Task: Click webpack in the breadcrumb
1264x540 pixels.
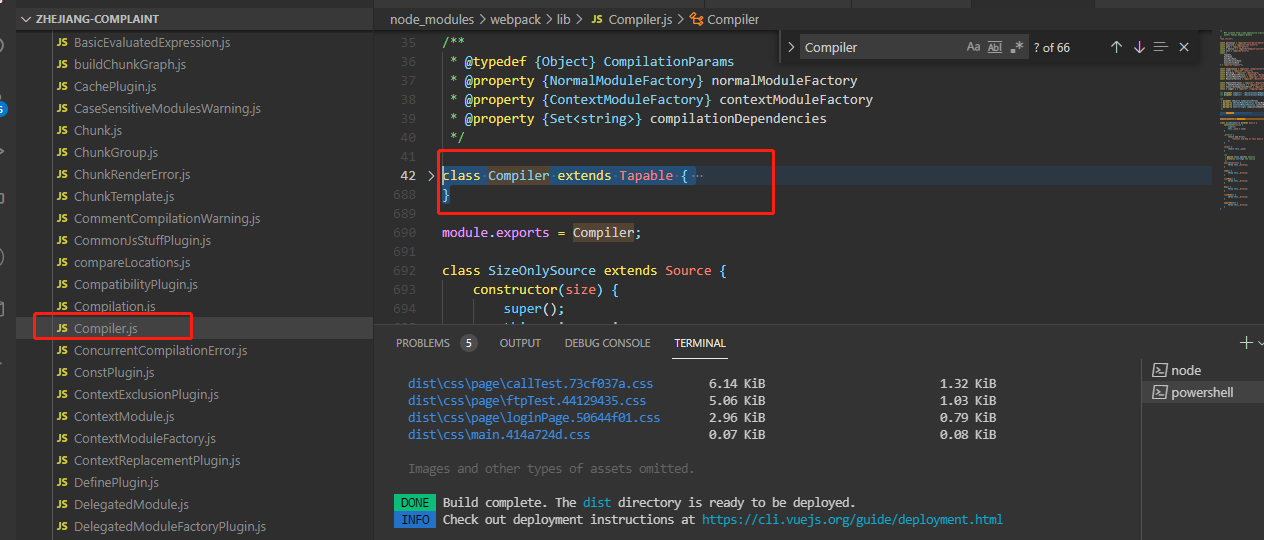Action: [514, 19]
